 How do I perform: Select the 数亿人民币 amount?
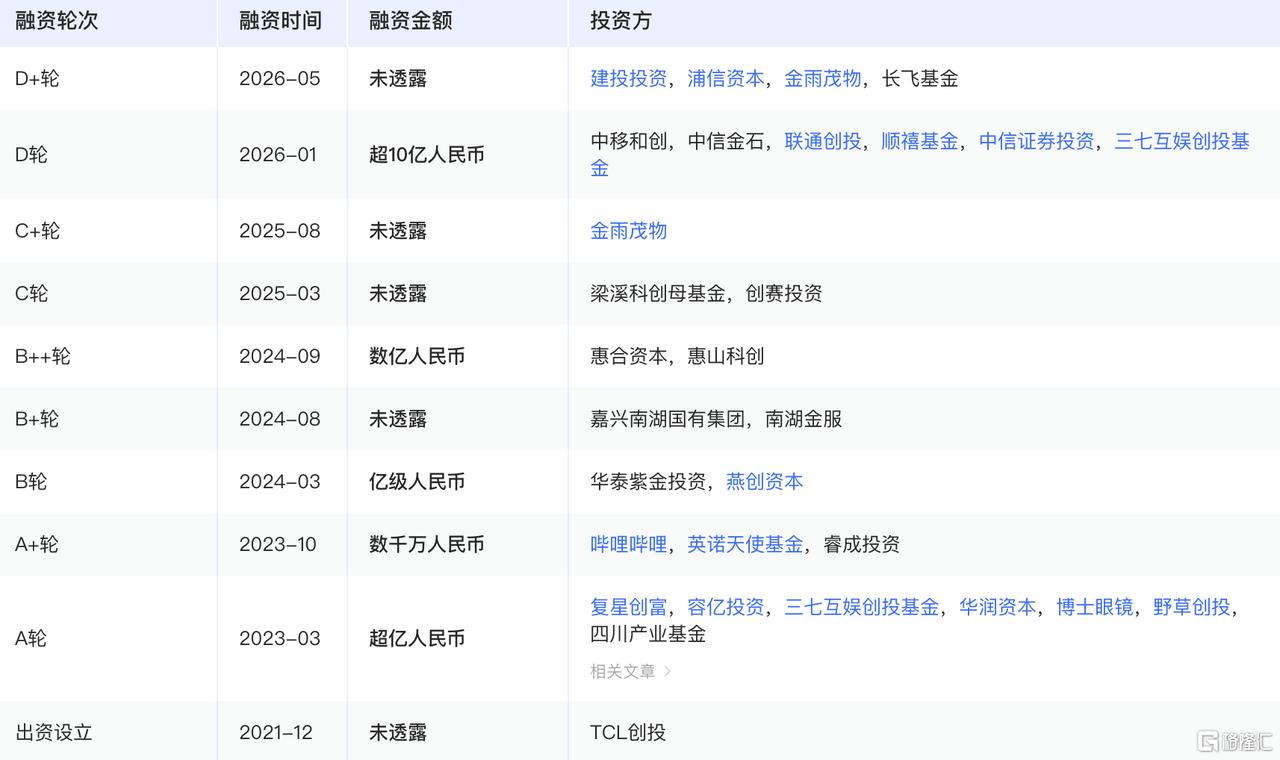click(x=417, y=356)
